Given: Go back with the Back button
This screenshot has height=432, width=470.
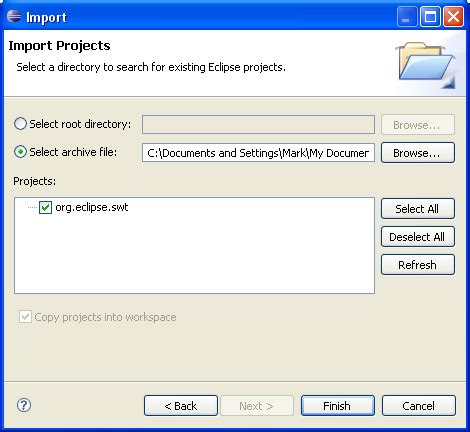Looking at the screenshot, I should tap(181, 406).
